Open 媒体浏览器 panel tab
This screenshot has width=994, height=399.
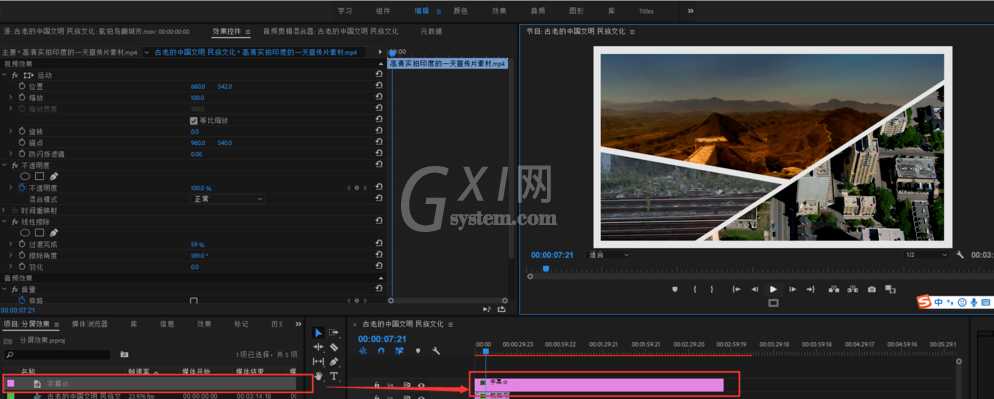(x=89, y=324)
